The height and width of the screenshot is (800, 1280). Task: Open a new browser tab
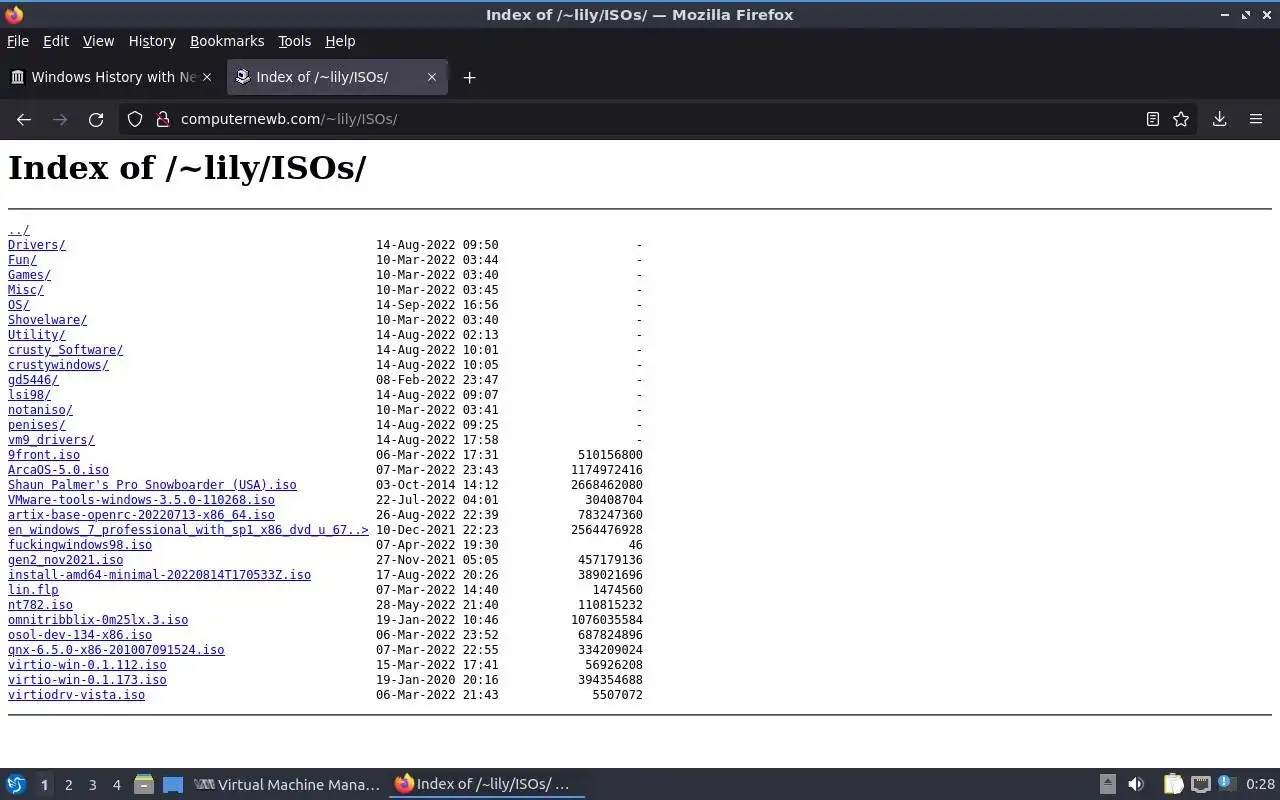point(469,77)
